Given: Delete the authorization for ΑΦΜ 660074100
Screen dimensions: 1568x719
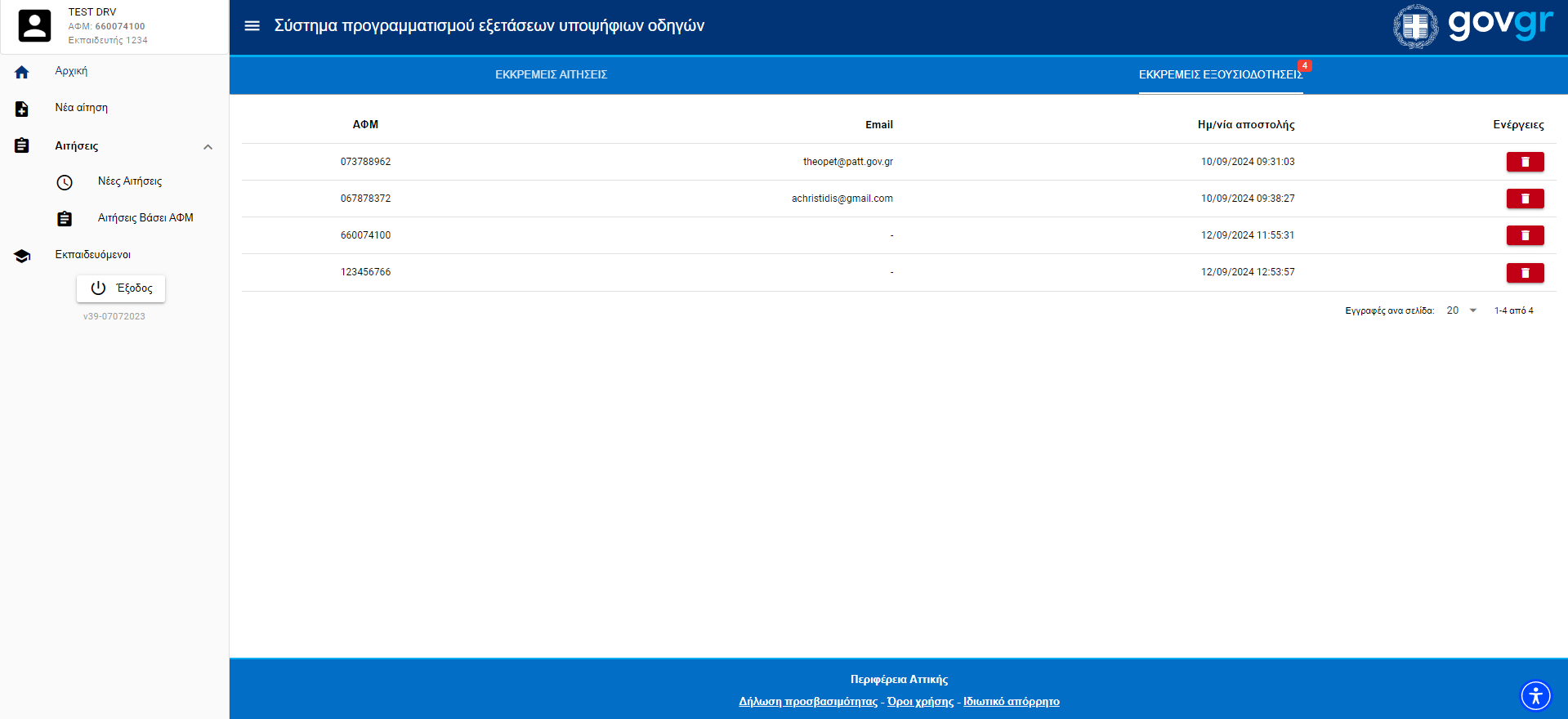Looking at the screenshot, I should pos(1525,235).
